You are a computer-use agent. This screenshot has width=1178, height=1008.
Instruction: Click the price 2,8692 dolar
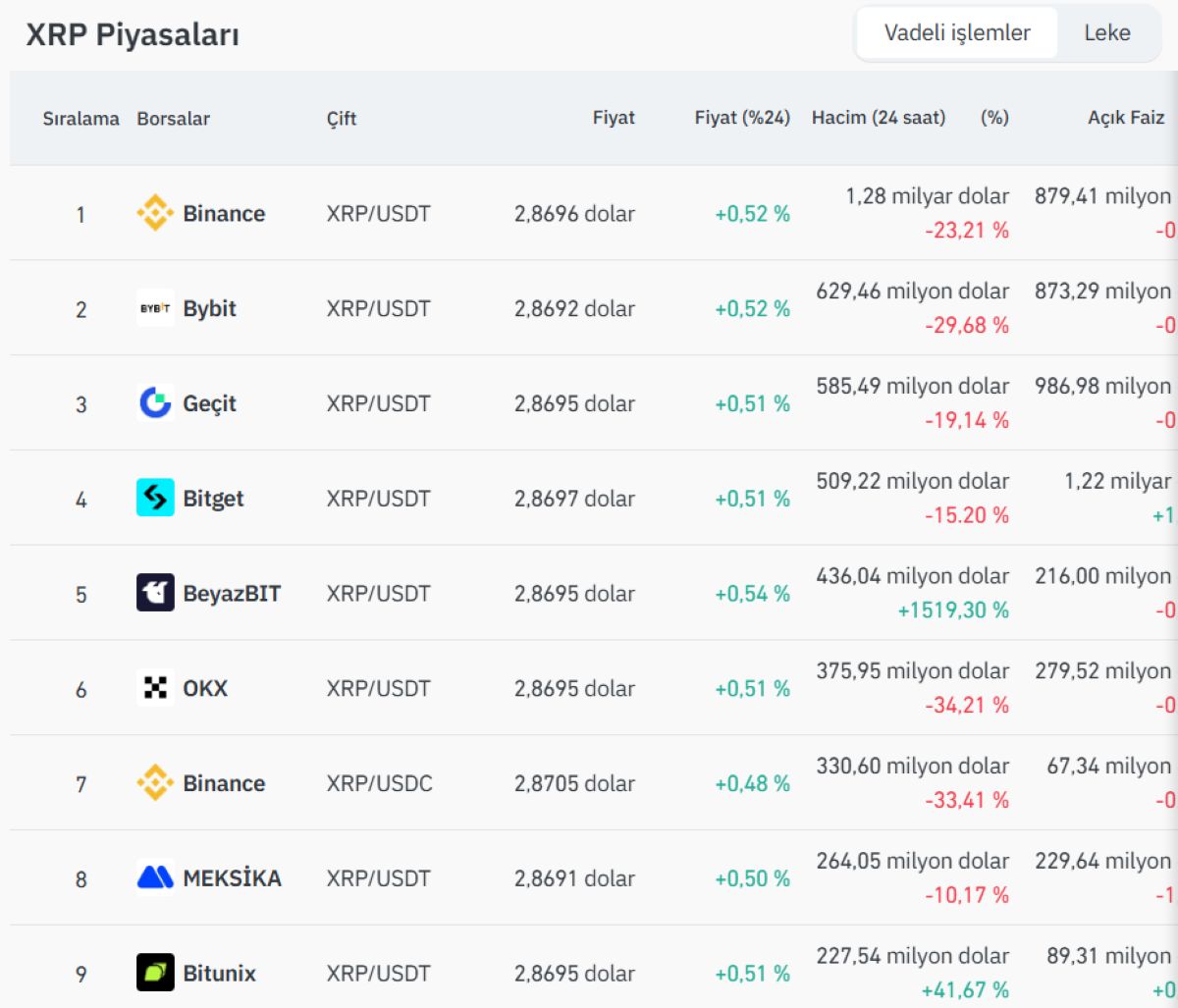click(574, 308)
